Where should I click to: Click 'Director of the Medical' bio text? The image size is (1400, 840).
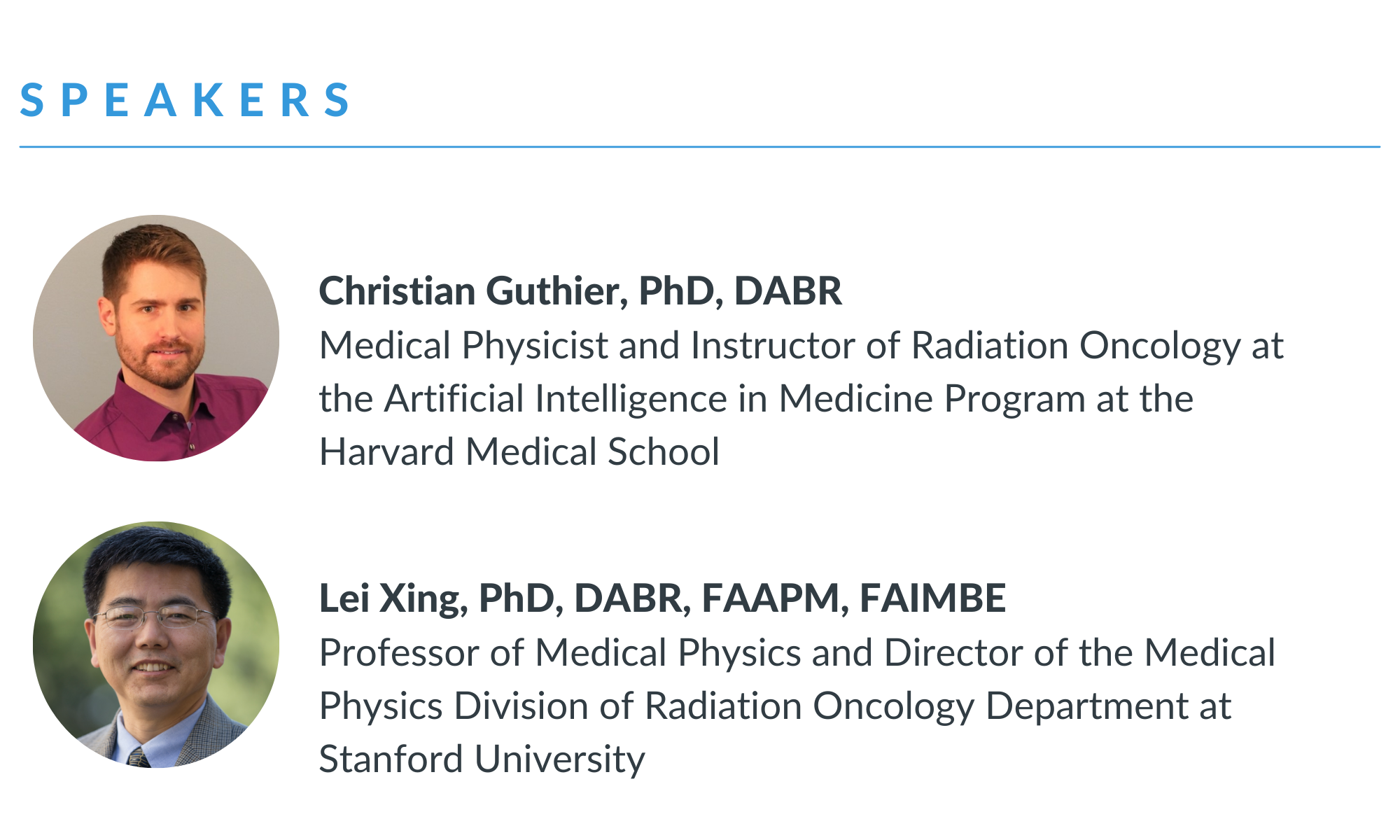(x=1079, y=653)
